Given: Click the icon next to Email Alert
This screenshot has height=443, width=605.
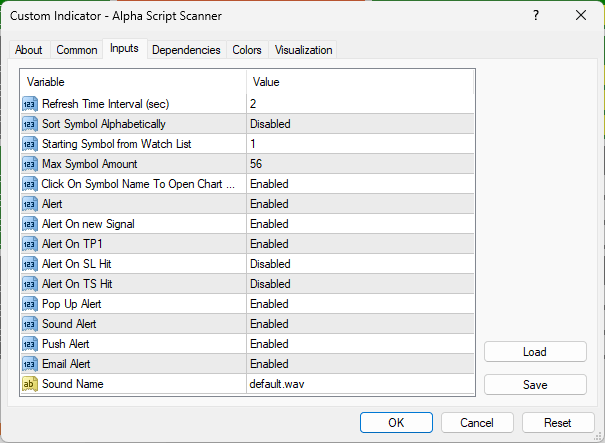Looking at the screenshot, I should click(x=29, y=364).
